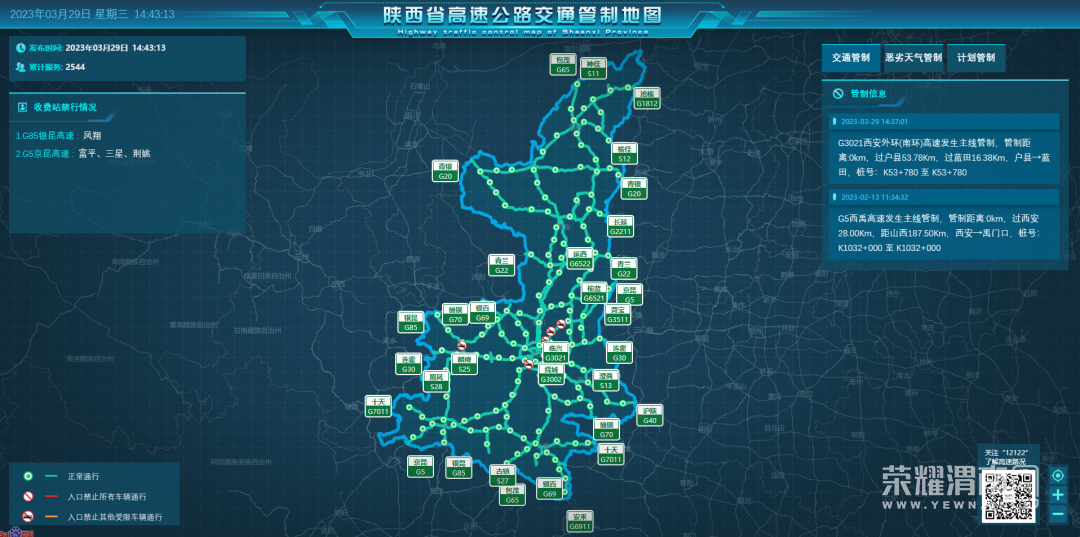Open the G6911 highway shield marker

coord(580,521)
